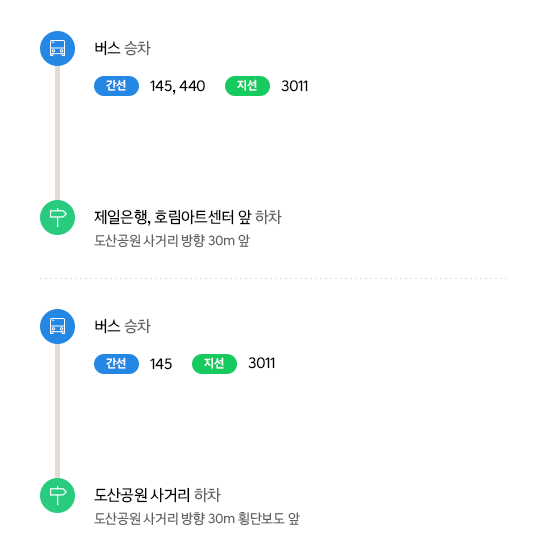Click the bus numbers 145, 440

pos(177,86)
